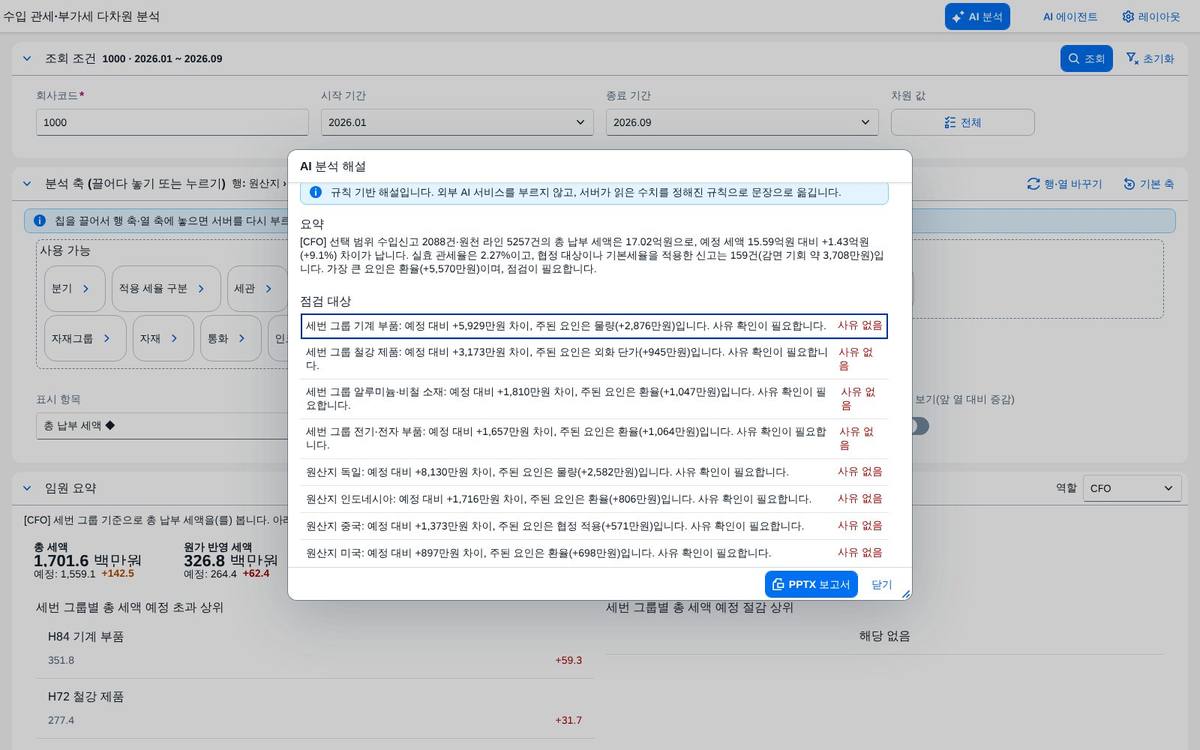This screenshot has width=1200, height=750.
Task: Select the 원산지 중국 check item
Action: pyautogui.click(x=594, y=526)
